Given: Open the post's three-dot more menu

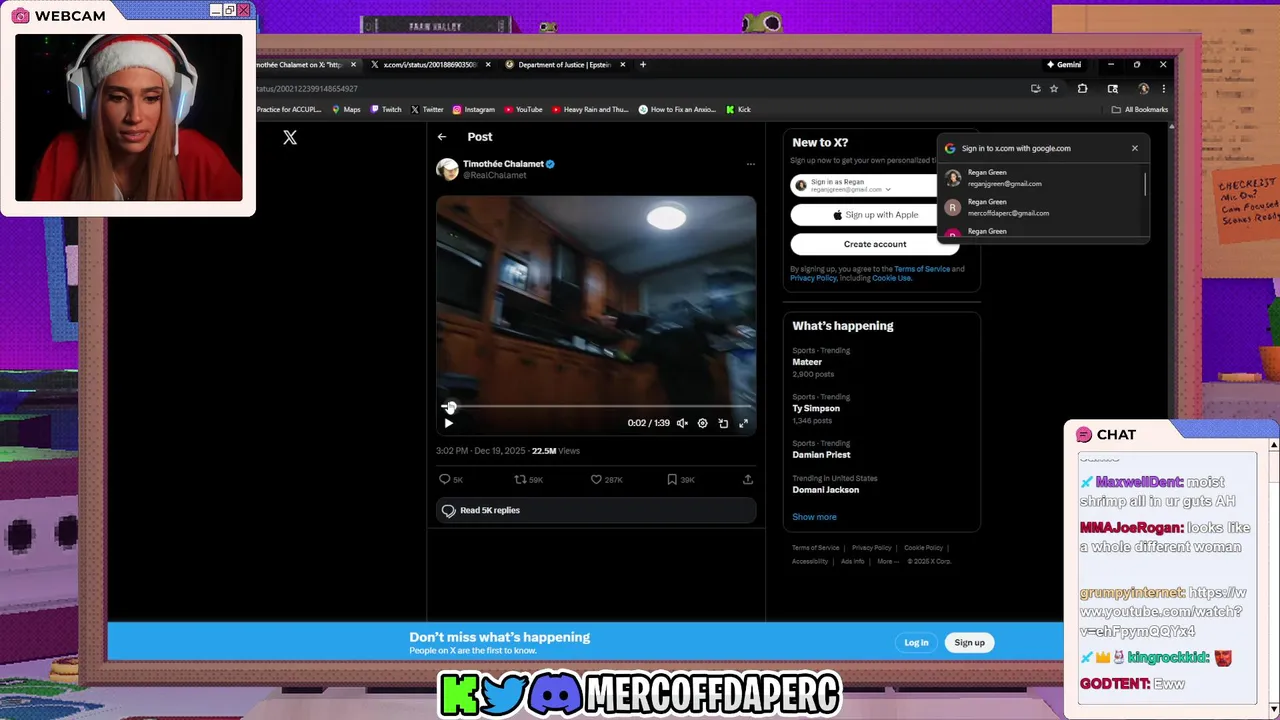Looking at the screenshot, I should (750, 164).
